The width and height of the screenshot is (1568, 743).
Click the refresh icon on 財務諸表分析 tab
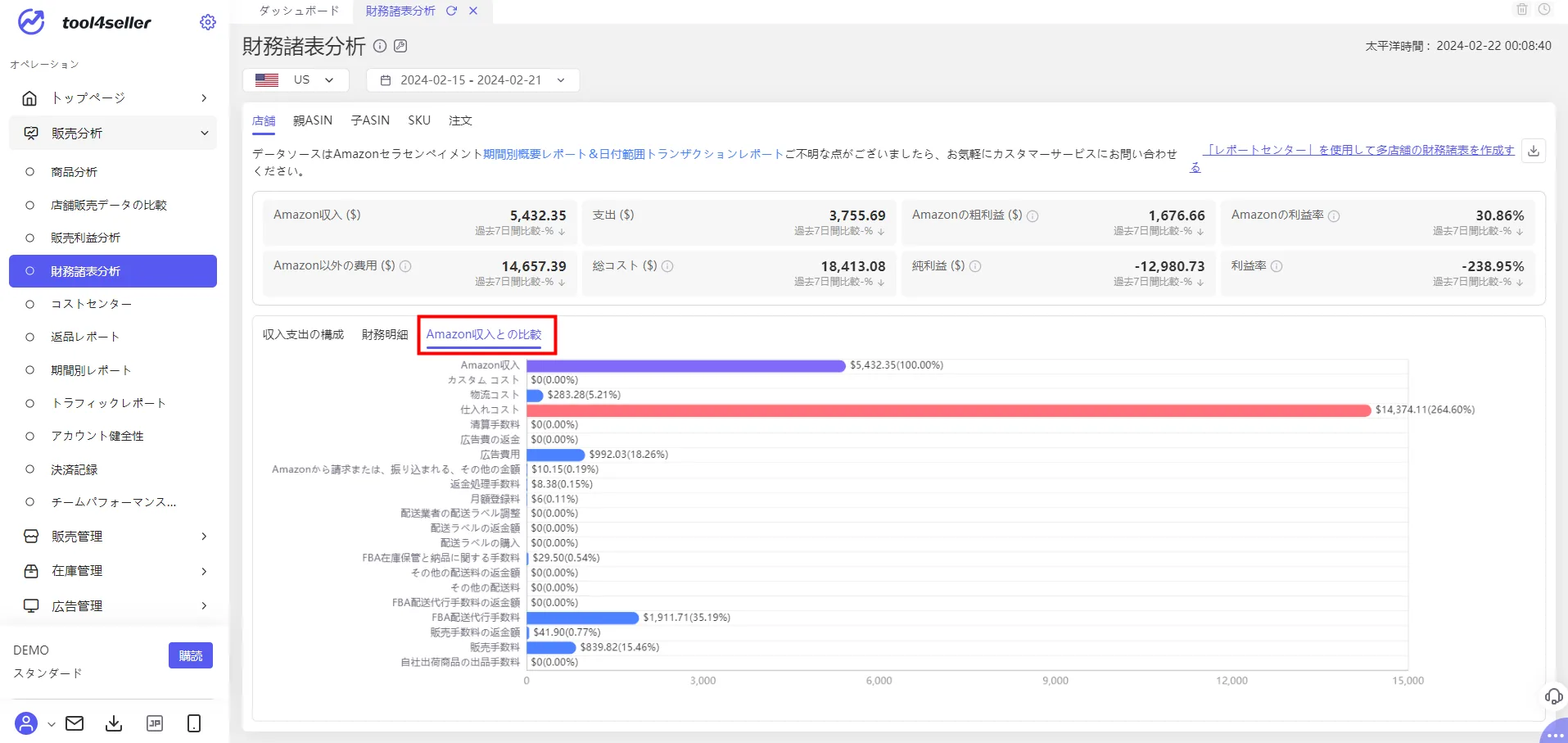pos(451,11)
